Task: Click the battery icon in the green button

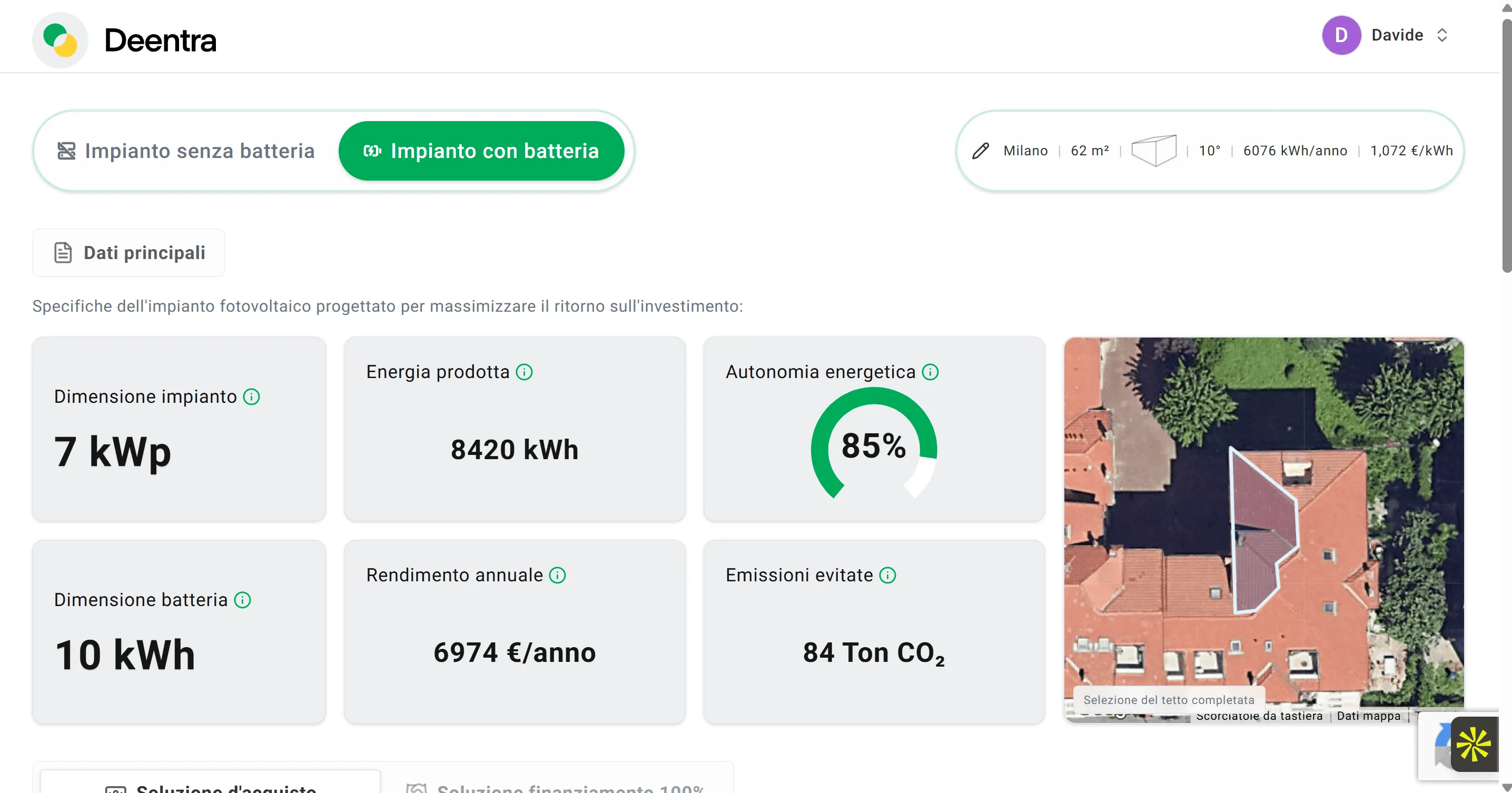Action: 372,151
